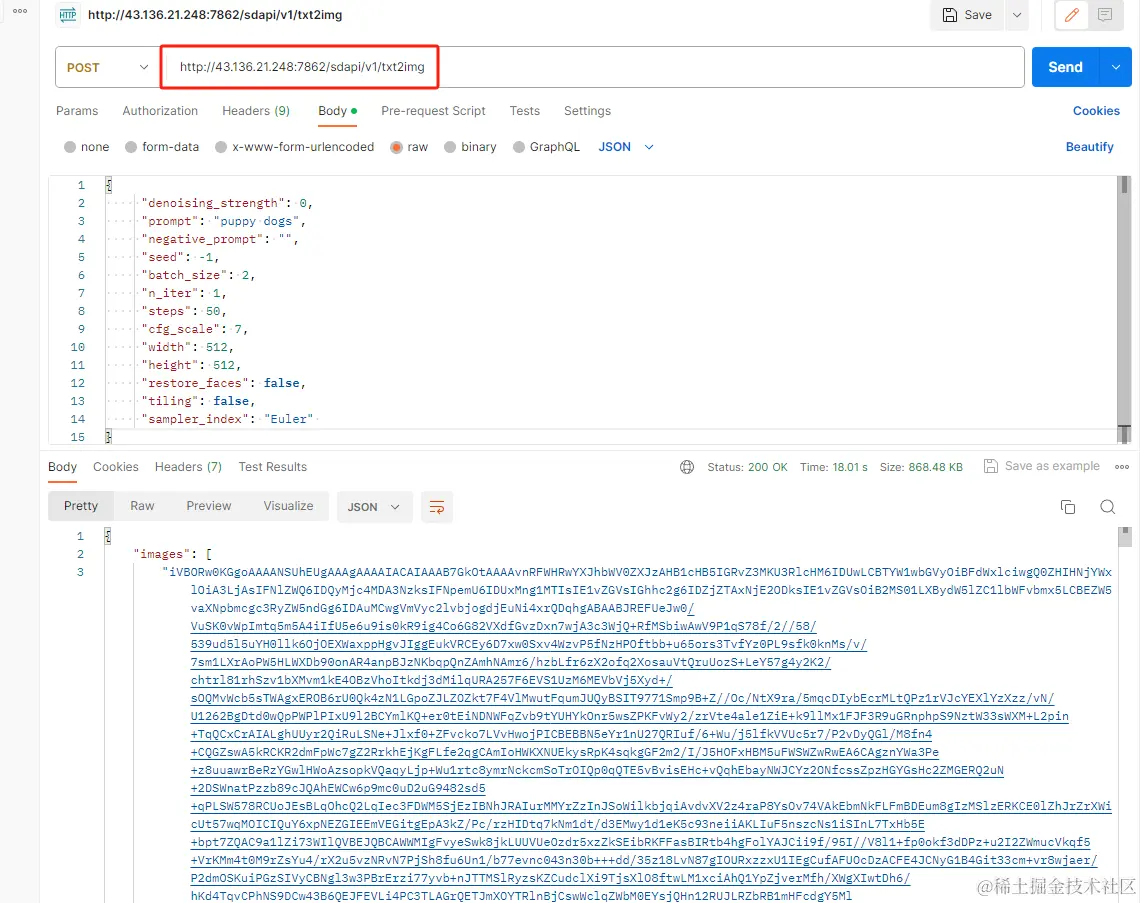Click the Beautify link
Screen dimensions: 1143x903
tap(1089, 147)
